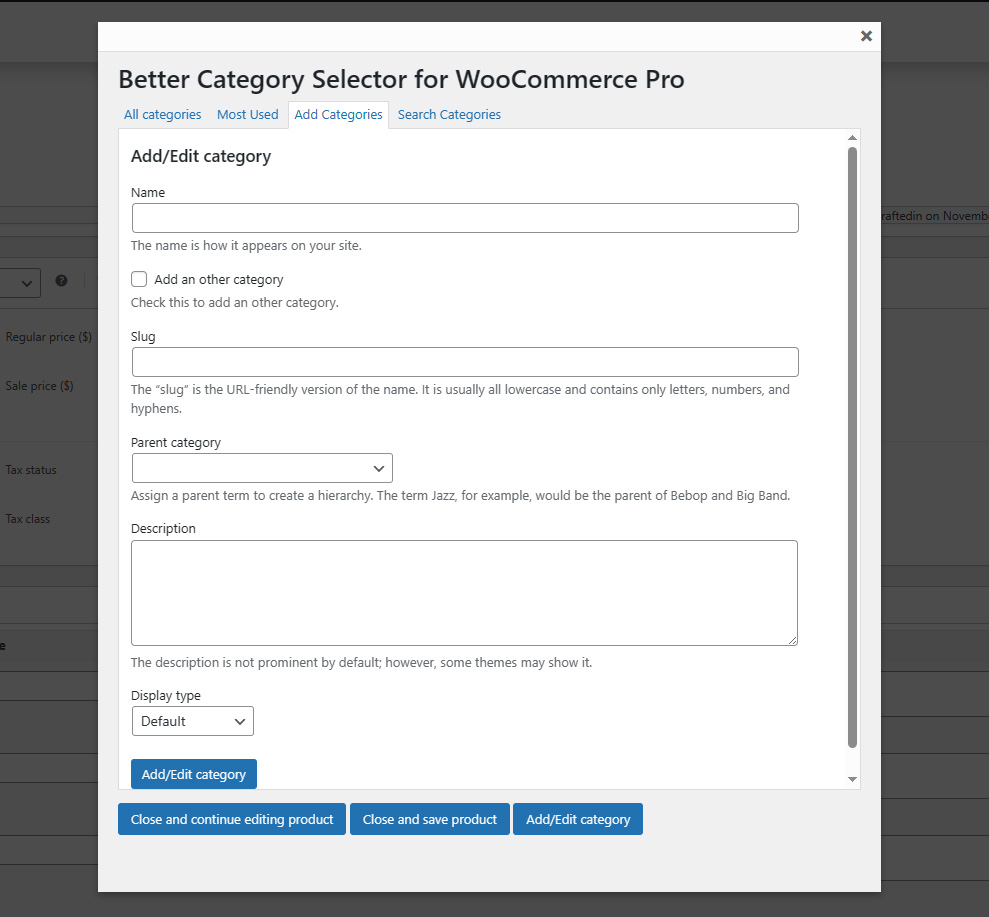The width and height of the screenshot is (989, 917).
Task: Click the Better Category Selector title text
Action: point(401,79)
